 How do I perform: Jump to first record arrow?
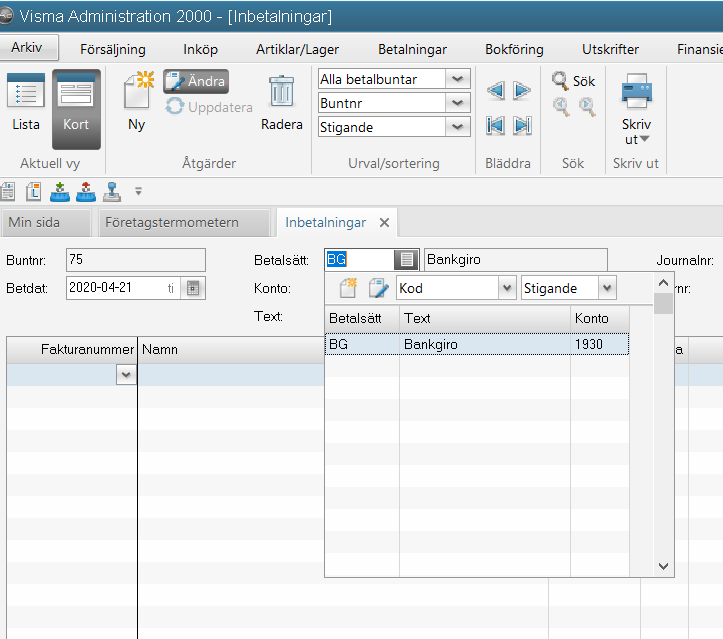point(495,125)
